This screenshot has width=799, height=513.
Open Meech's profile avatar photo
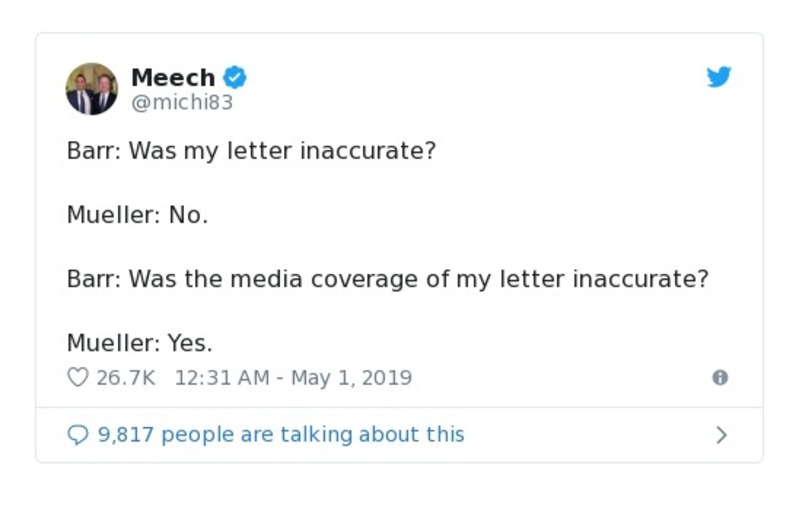tap(92, 88)
